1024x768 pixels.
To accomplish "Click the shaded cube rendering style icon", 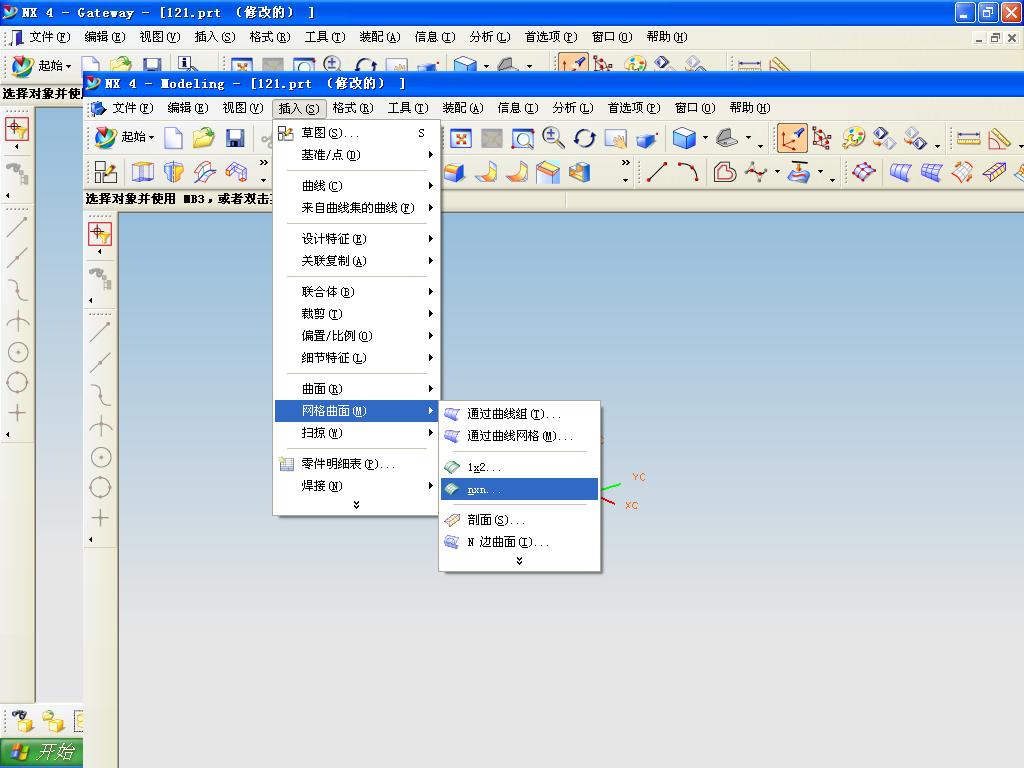I will click(684, 138).
